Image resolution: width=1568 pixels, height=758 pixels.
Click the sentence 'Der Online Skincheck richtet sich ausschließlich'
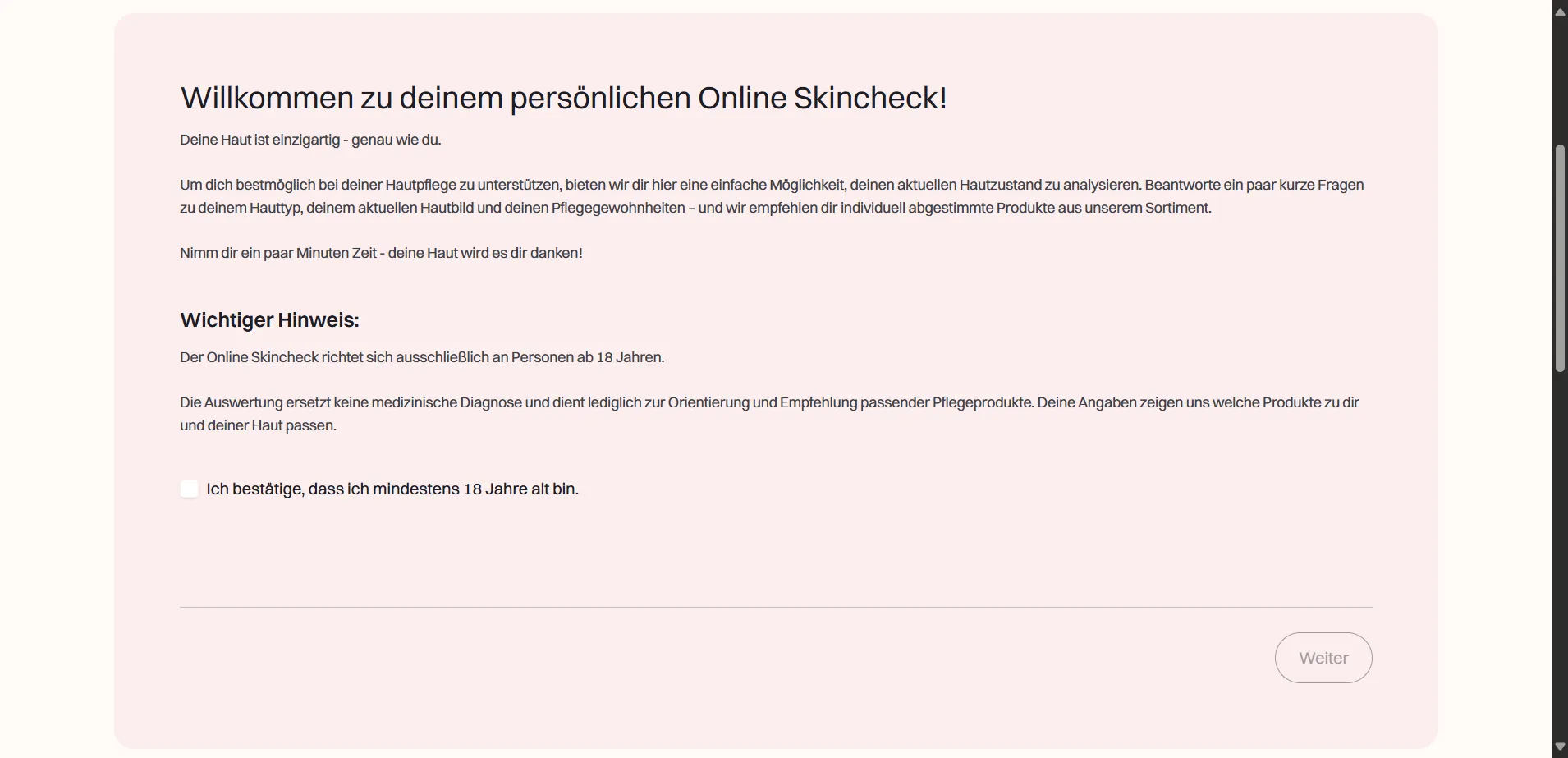tap(422, 357)
